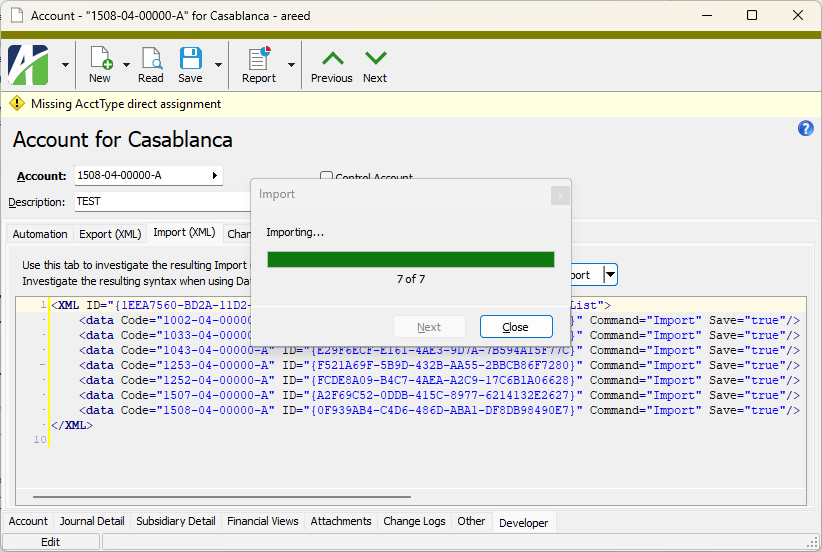The image size is (822, 552).
Task: Click the yellow warning icon in the message bar
Action: pyautogui.click(x=17, y=103)
